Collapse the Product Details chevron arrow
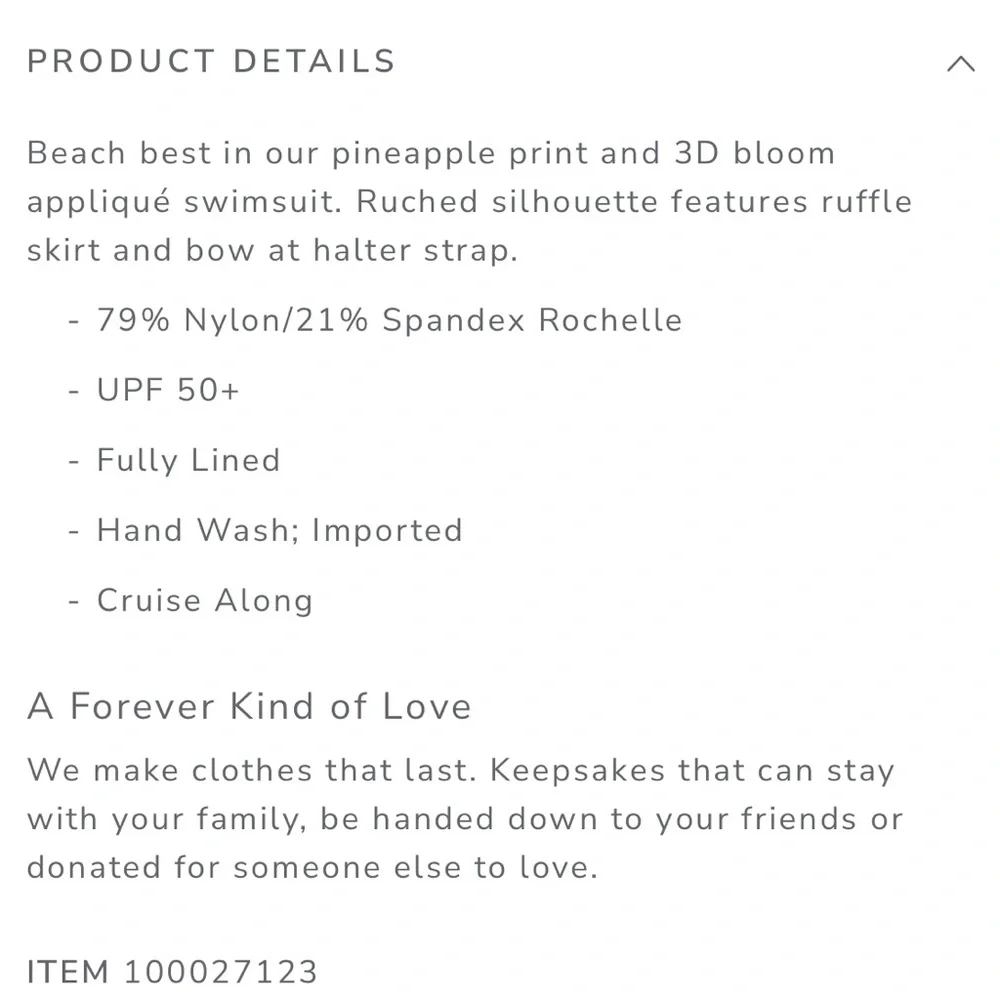Viewport: 1000px width, 1000px height. click(x=960, y=63)
